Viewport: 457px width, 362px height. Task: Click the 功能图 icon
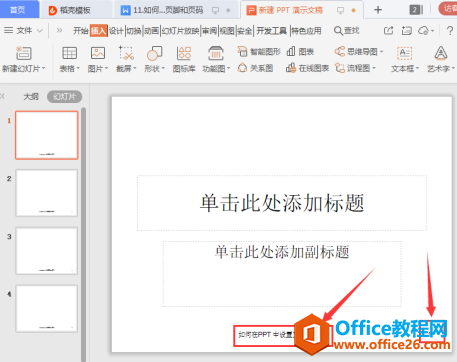click(x=216, y=53)
